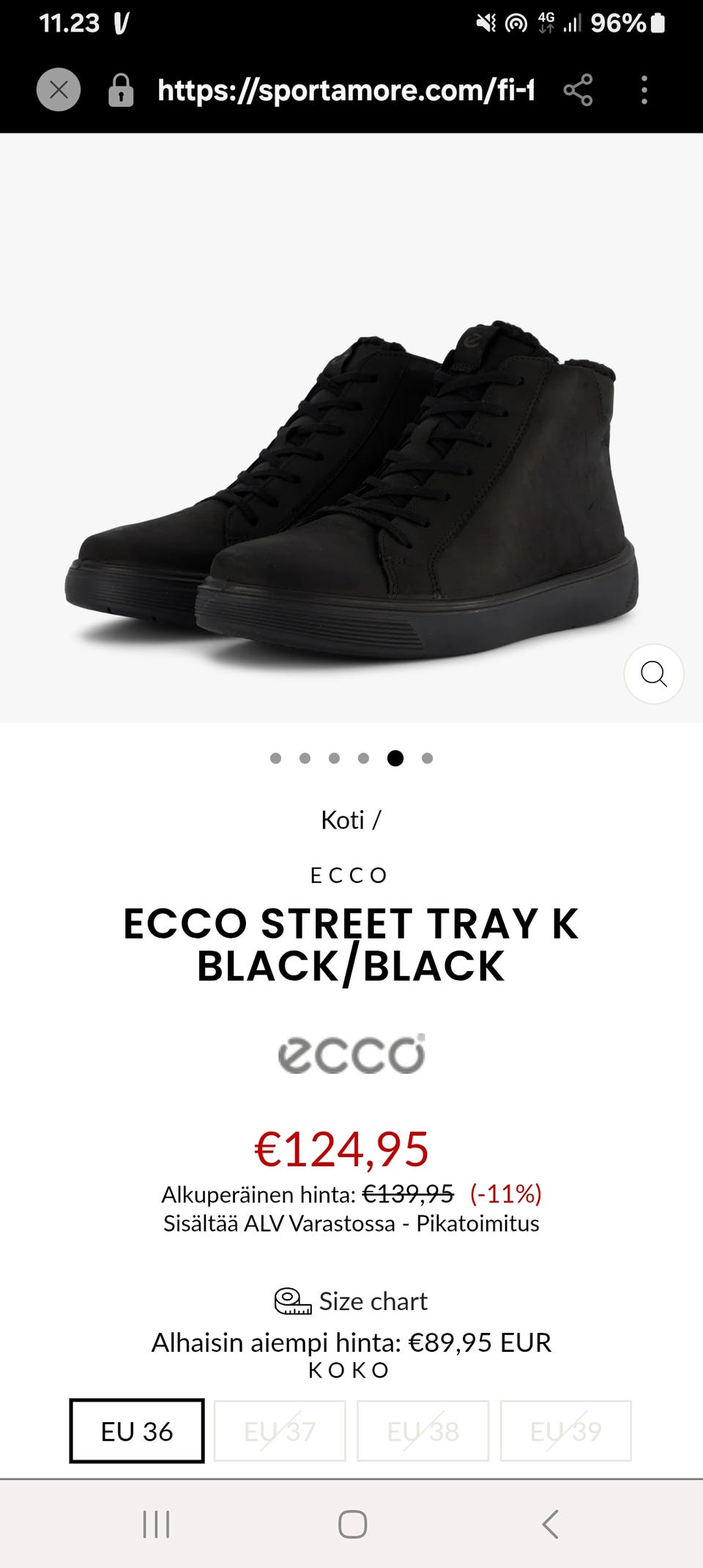Select size EU 37
The width and height of the screenshot is (703, 1568).
(x=280, y=1431)
